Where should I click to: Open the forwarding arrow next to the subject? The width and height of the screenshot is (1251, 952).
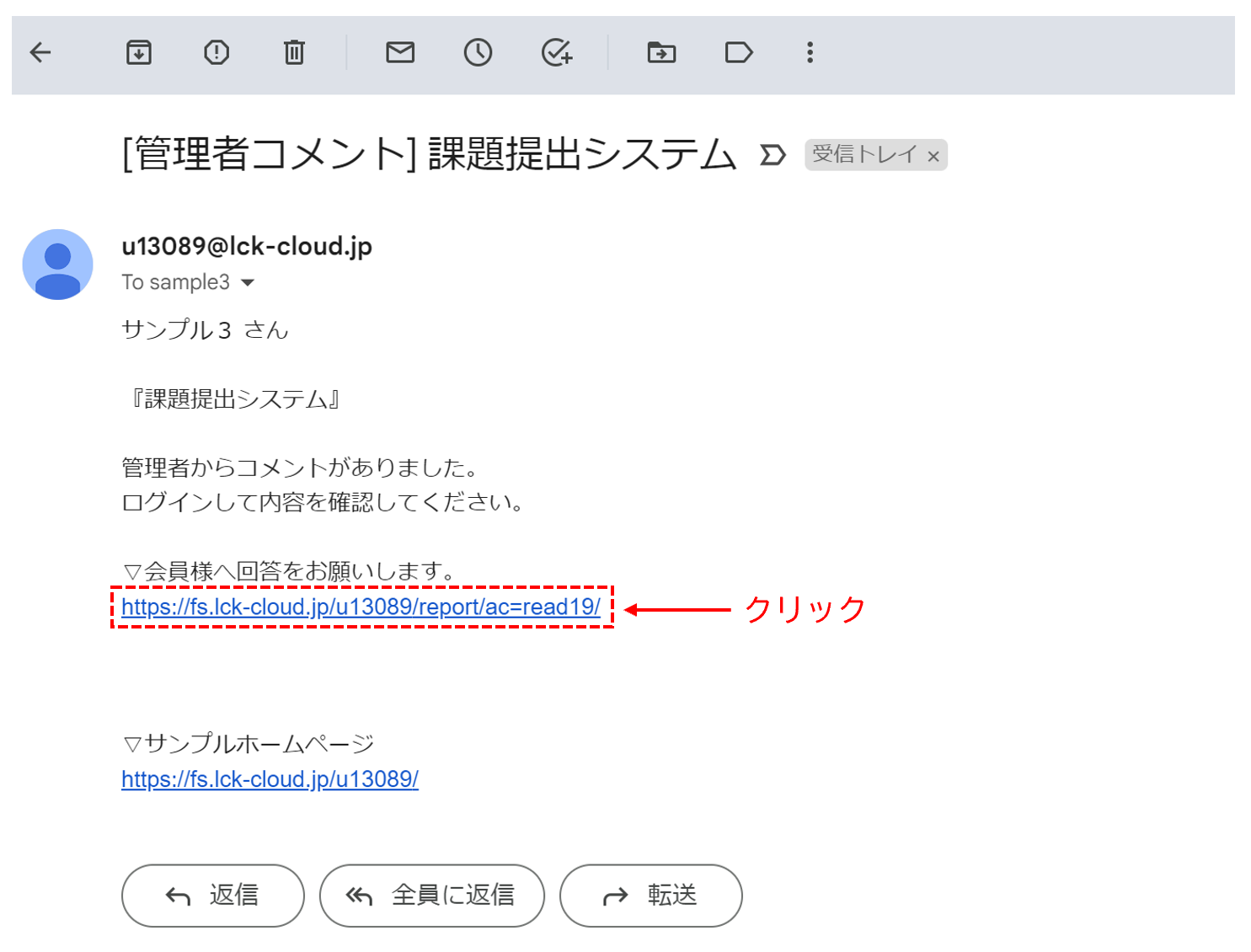(x=771, y=154)
